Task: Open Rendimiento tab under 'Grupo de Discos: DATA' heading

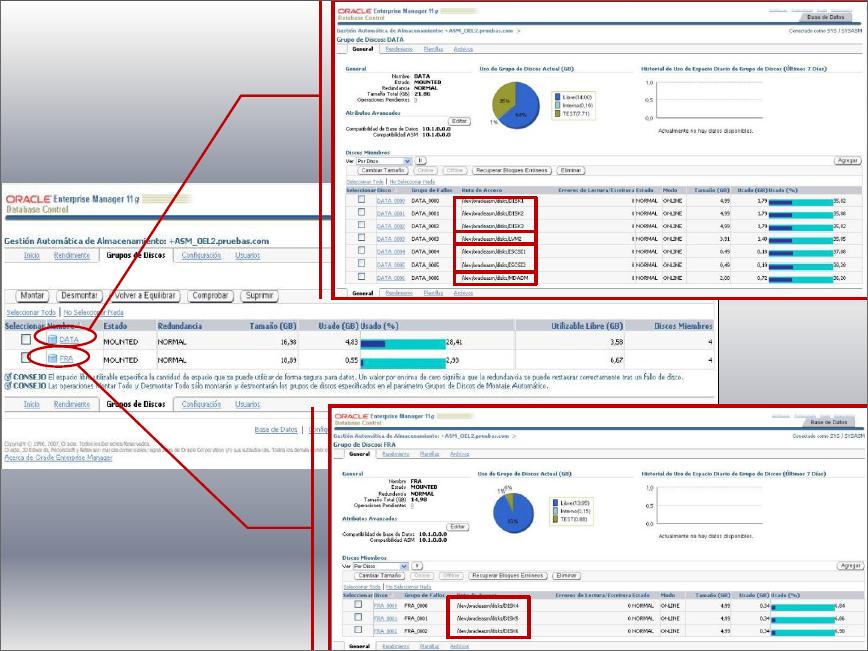Action: click(399, 49)
